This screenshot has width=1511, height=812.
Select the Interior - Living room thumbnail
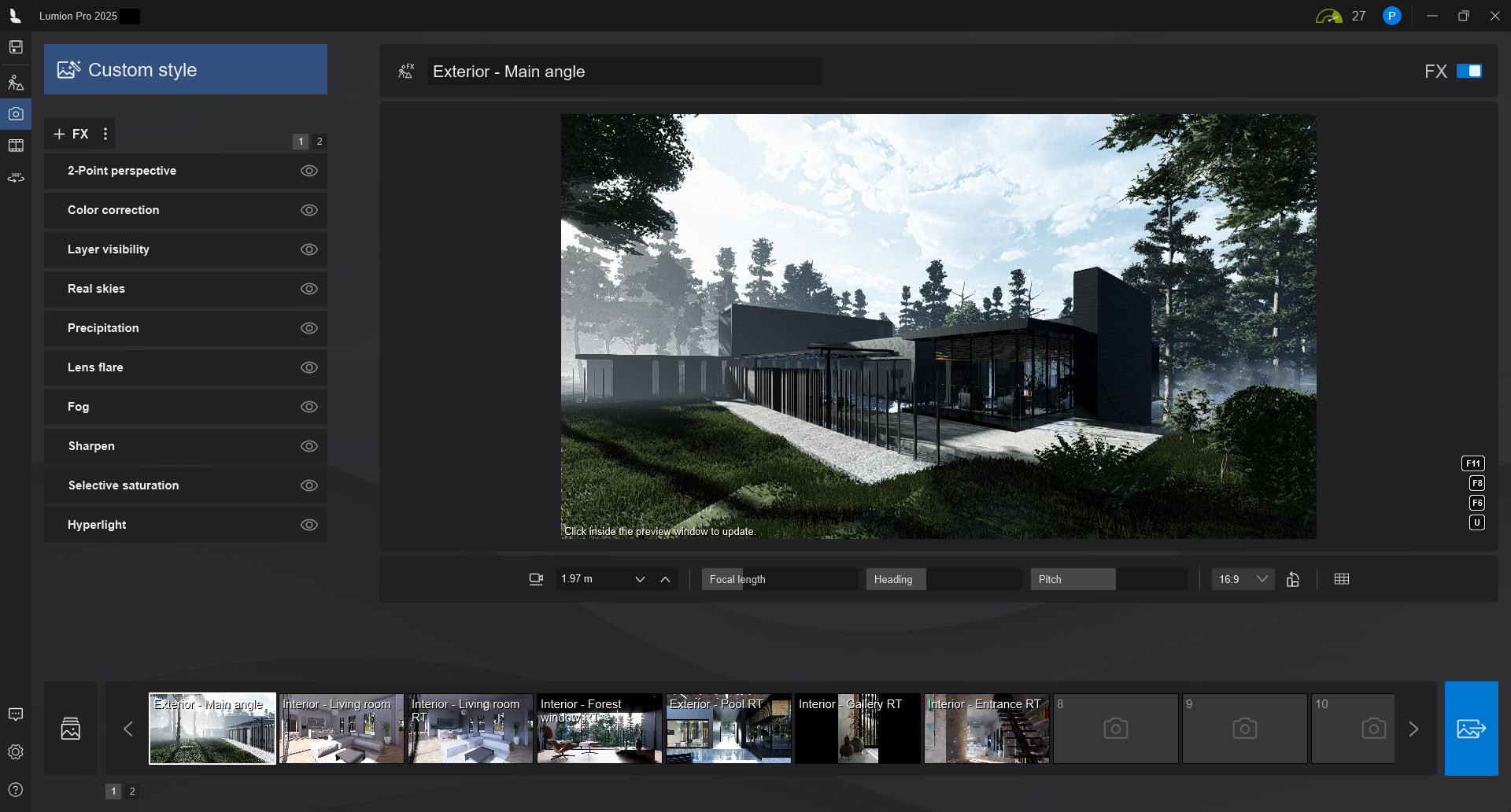(341, 729)
